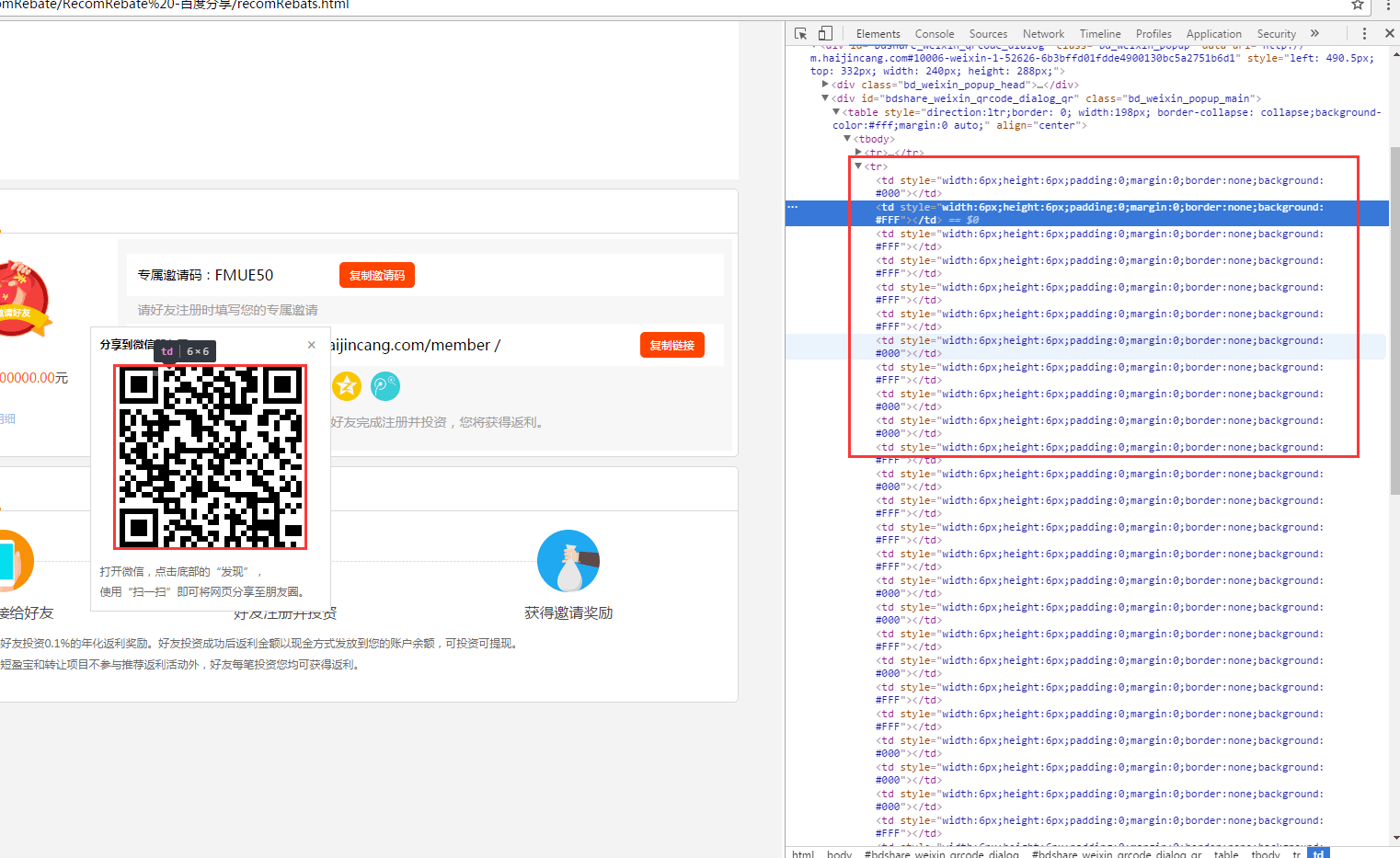Viewport: 1400px width, 858px height.
Task: Close the DevTools panel with the X
Action: [1389, 33]
